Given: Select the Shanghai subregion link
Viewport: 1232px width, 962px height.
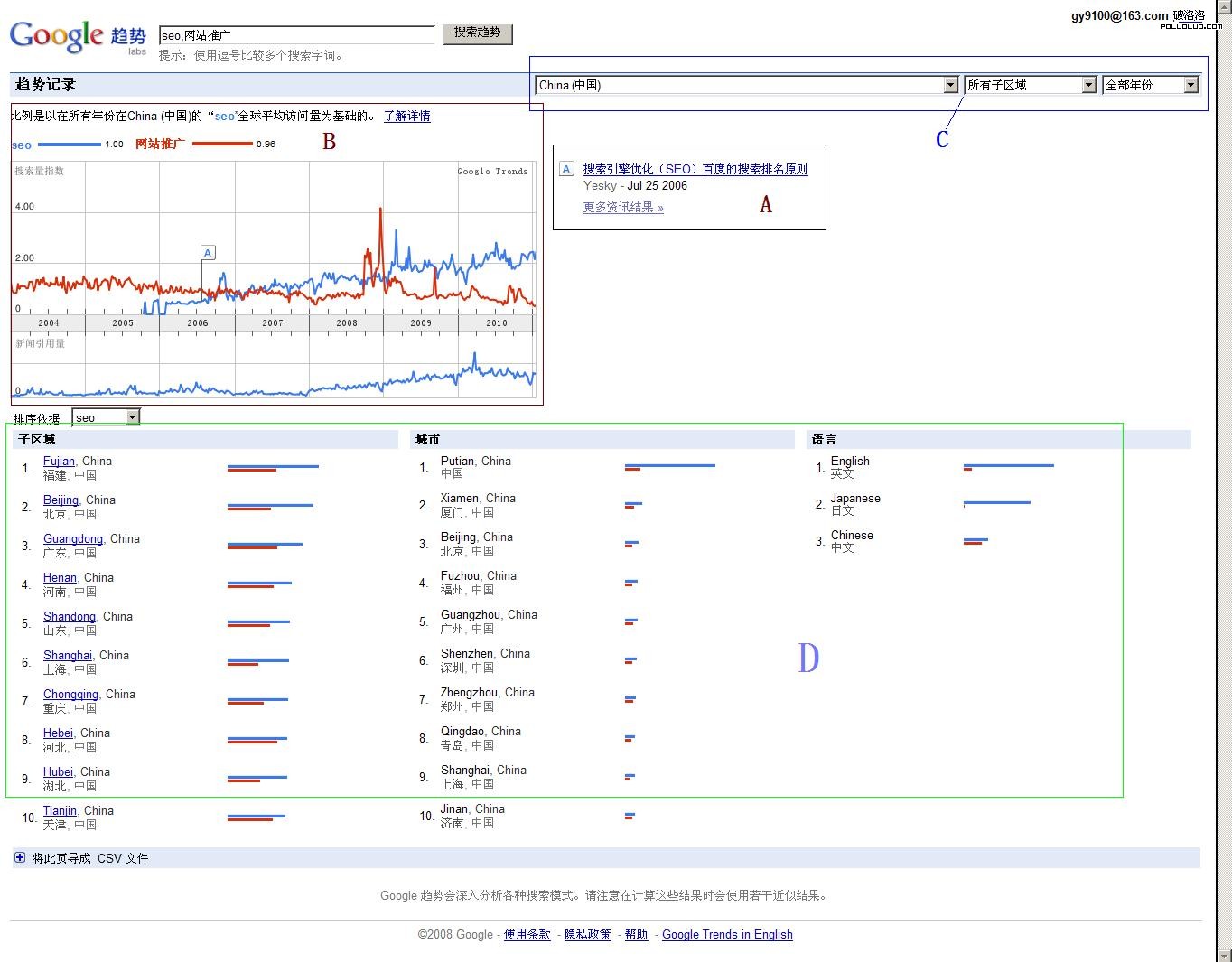Looking at the screenshot, I should click(67, 655).
